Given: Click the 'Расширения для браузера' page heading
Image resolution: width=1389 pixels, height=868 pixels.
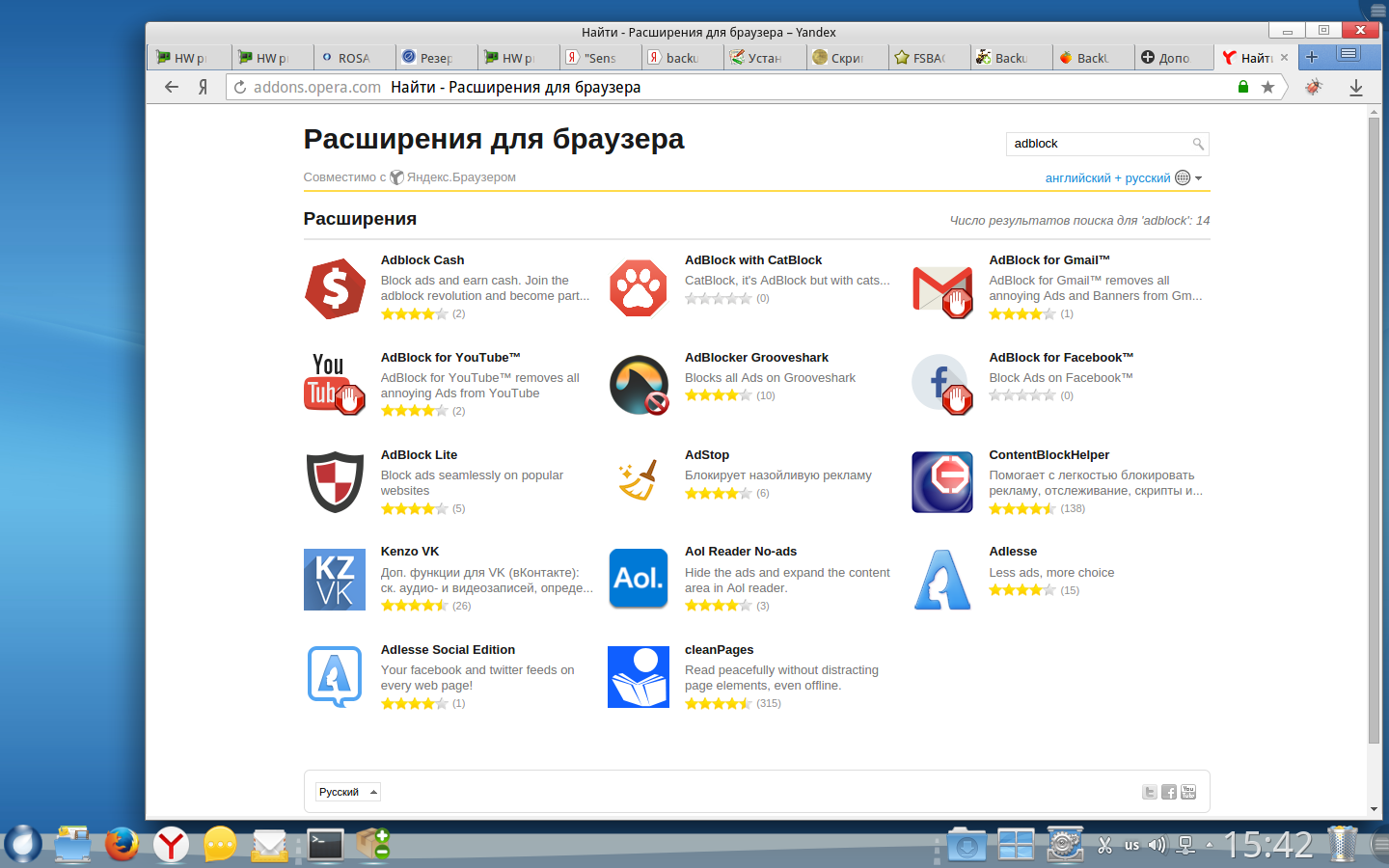Looking at the screenshot, I should click(494, 140).
